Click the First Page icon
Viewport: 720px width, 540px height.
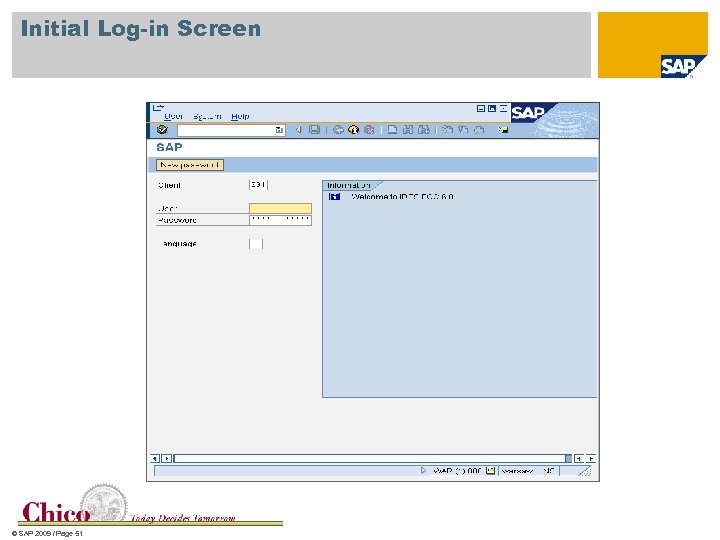coord(447,130)
